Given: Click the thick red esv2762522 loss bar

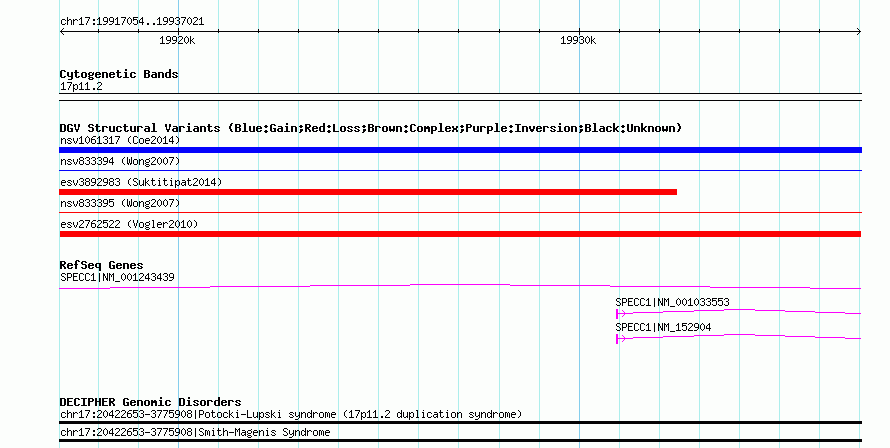Looking at the screenshot, I should 460,234.
